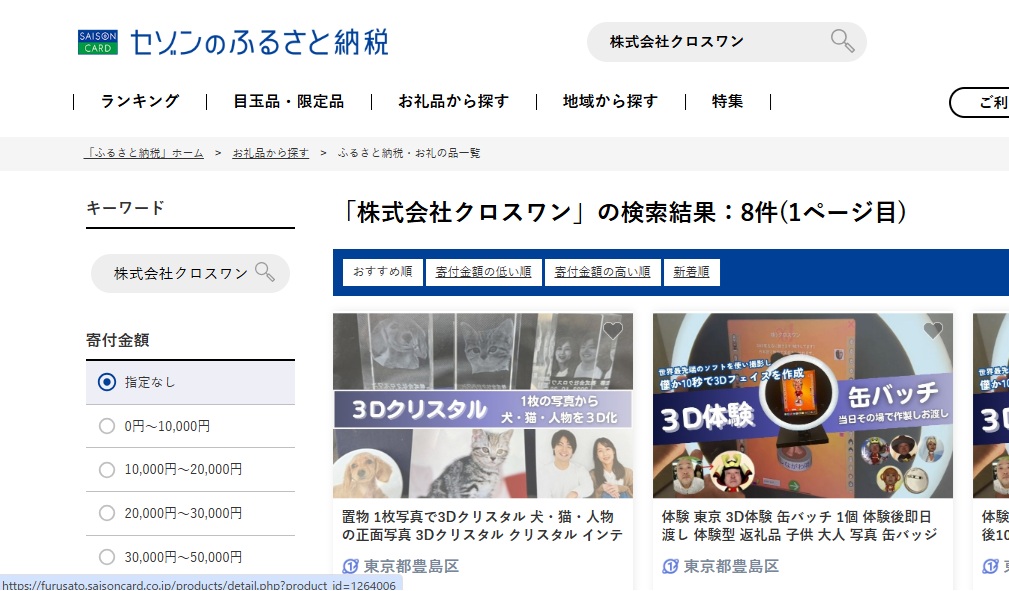Image resolution: width=1009 pixels, height=591 pixels.
Task: Click location icon beside first 東京都豊島区
Action: point(350,566)
